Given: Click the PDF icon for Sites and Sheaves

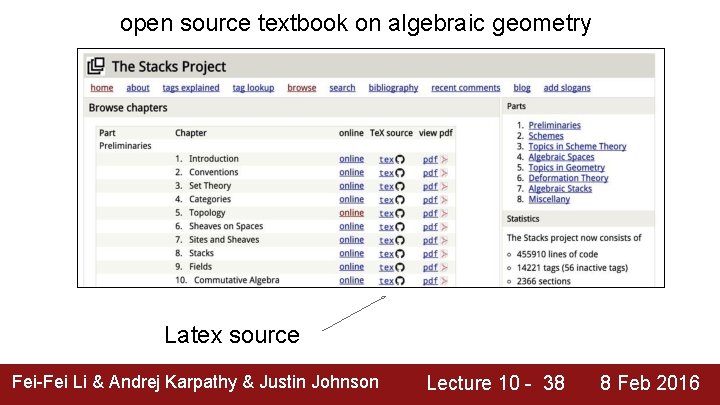Looking at the screenshot, I should tap(444, 240).
